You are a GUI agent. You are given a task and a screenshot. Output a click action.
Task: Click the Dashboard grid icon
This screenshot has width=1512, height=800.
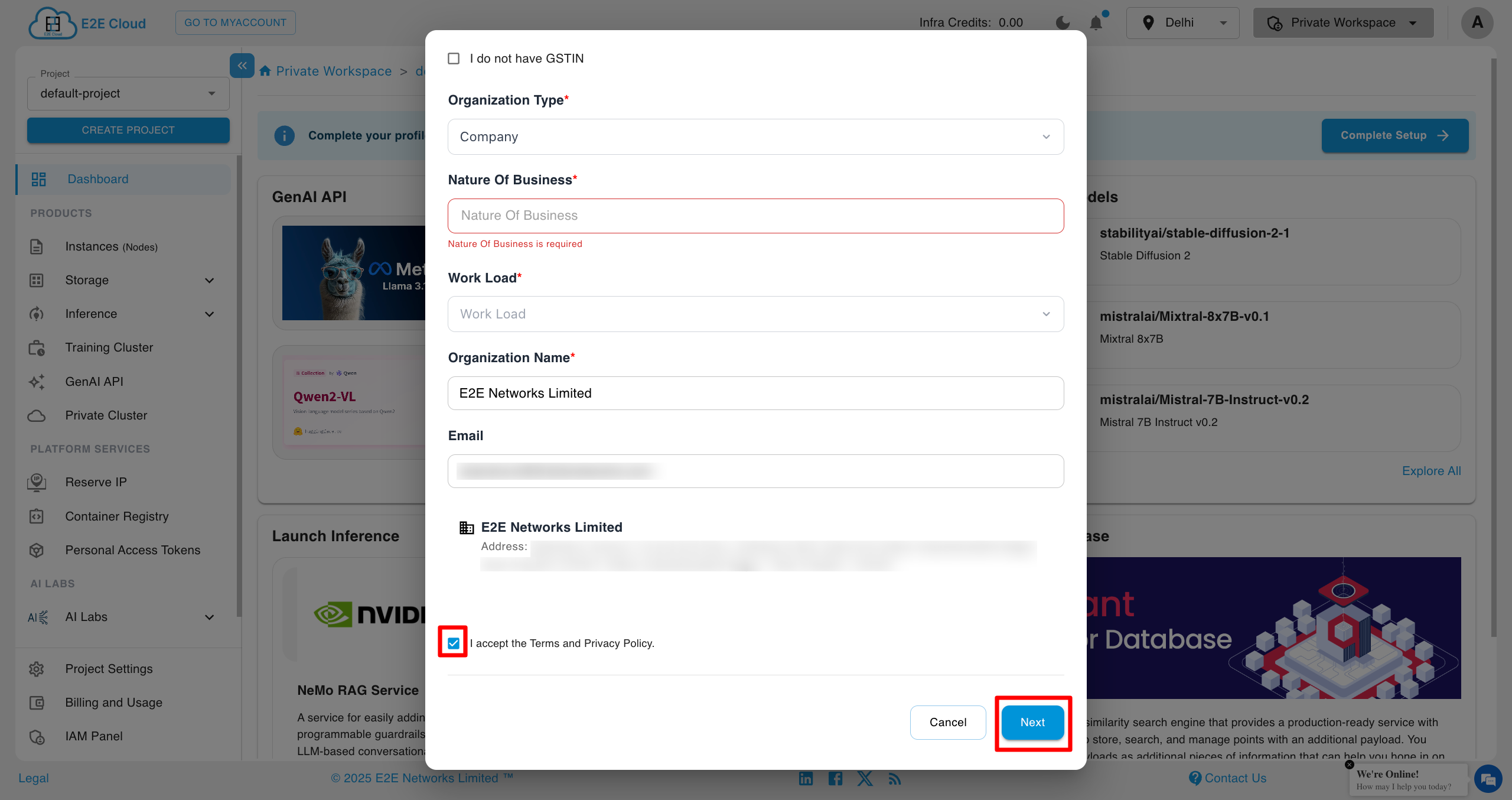(x=39, y=179)
